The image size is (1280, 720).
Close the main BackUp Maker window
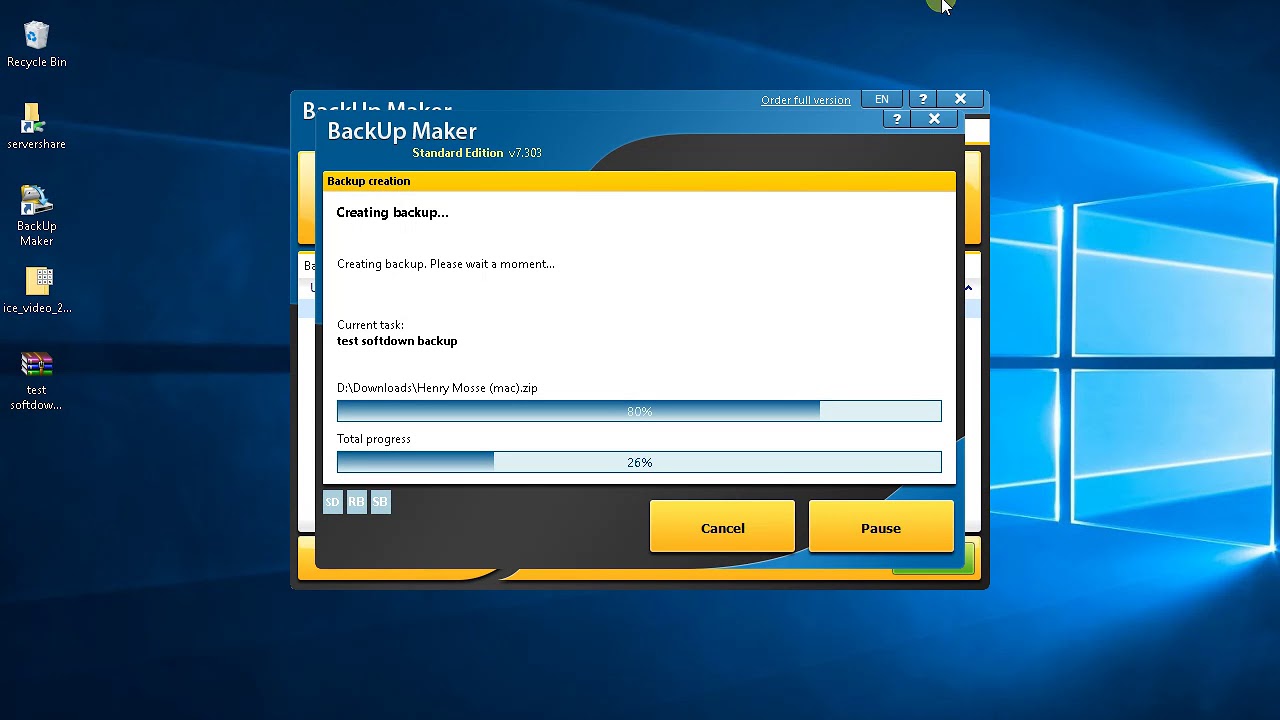coord(960,99)
